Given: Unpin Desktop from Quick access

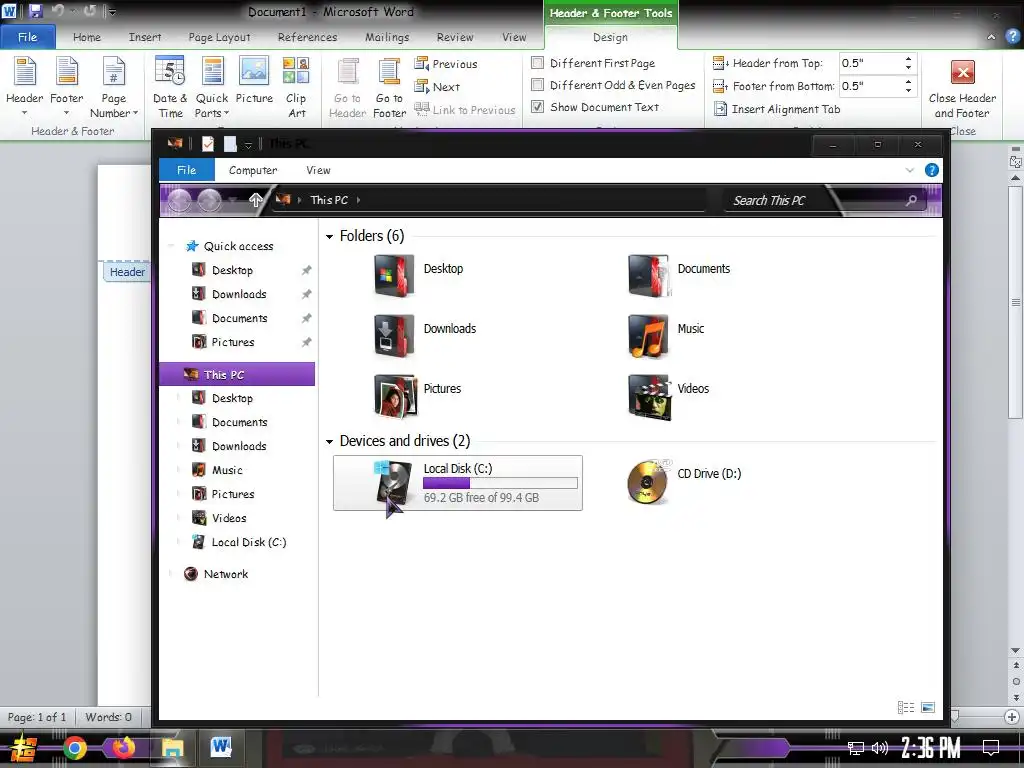Looking at the screenshot, I should [x=306, y=270].
